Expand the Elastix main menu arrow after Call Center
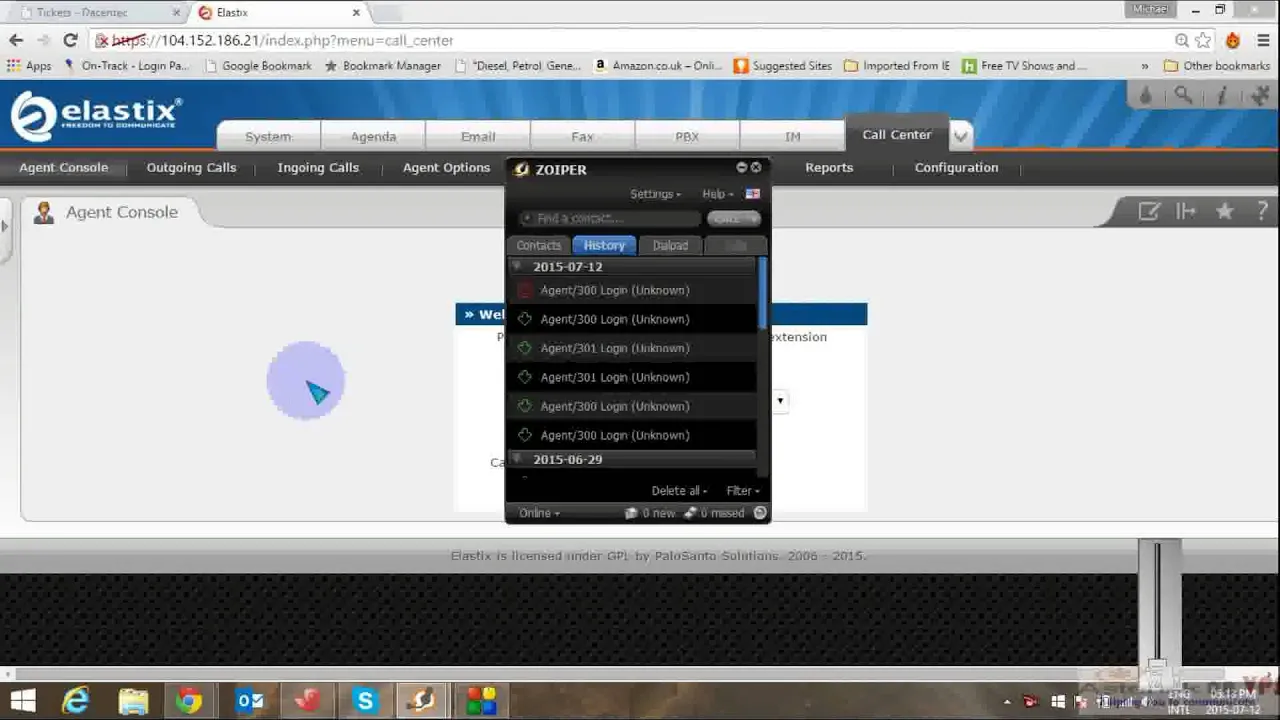This screenshot has height=720, width=1280. tap(960, 135)
